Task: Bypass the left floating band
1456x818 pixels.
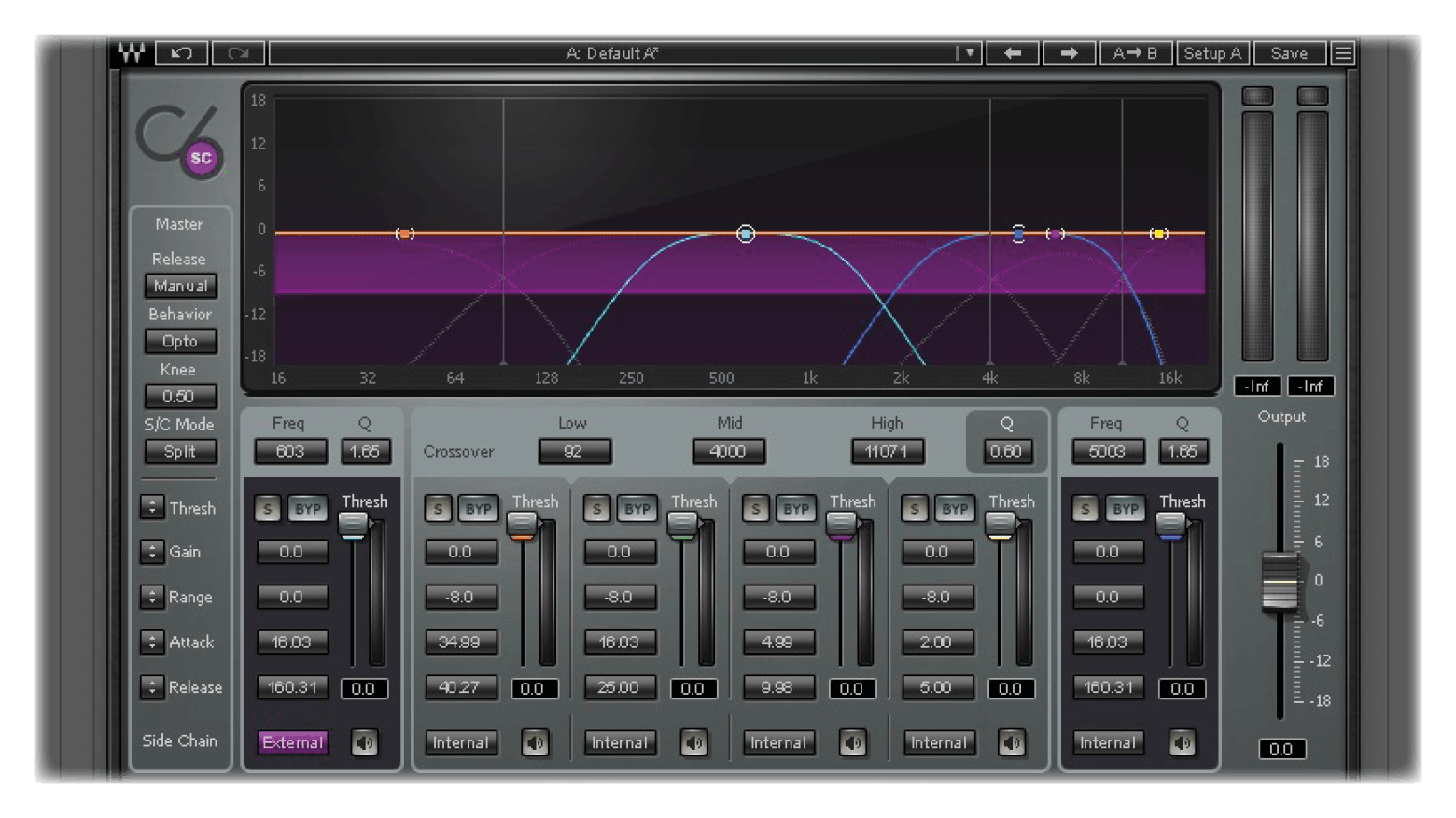Action: [307, 509]
